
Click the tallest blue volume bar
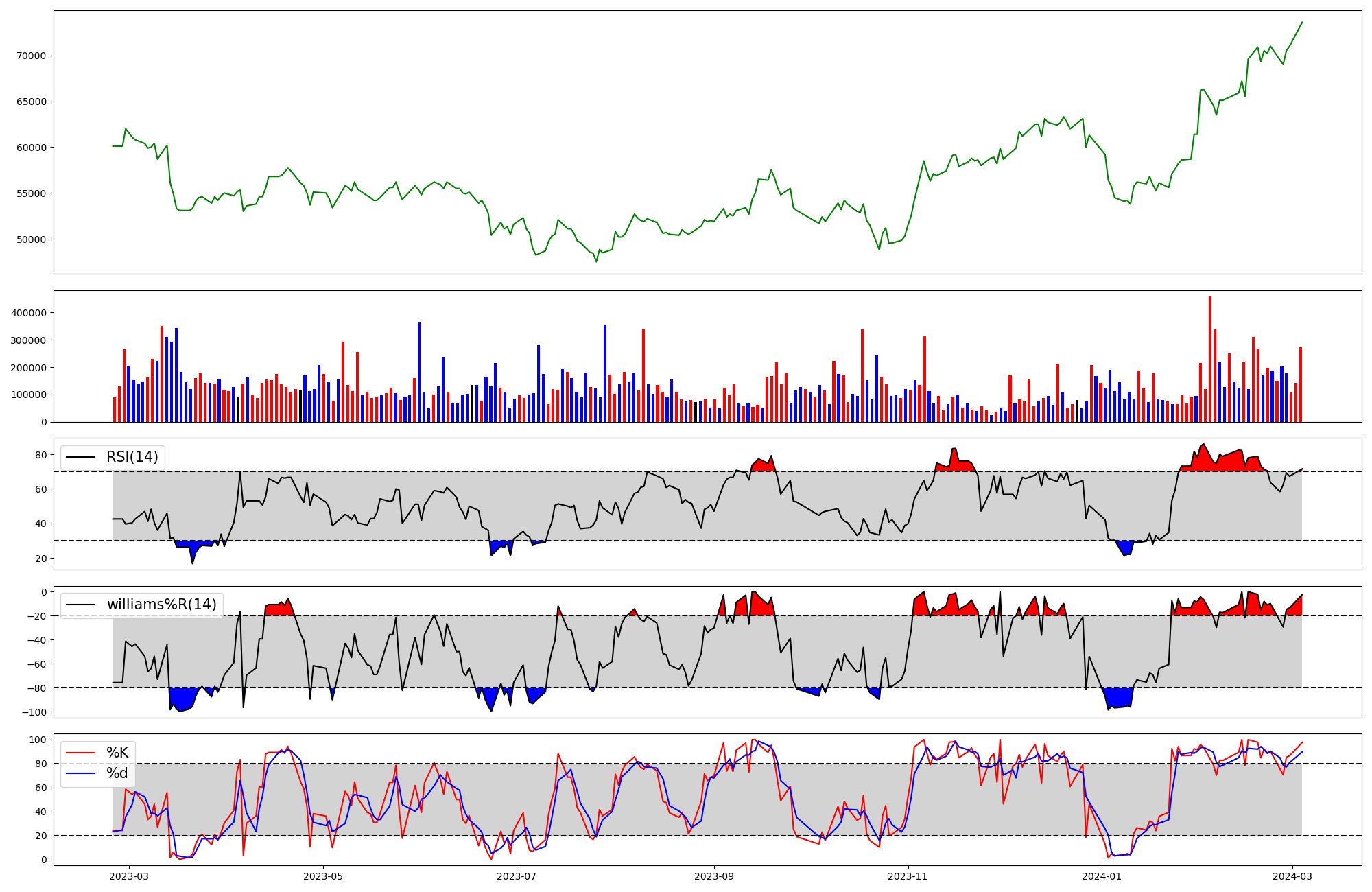(419, 372)
